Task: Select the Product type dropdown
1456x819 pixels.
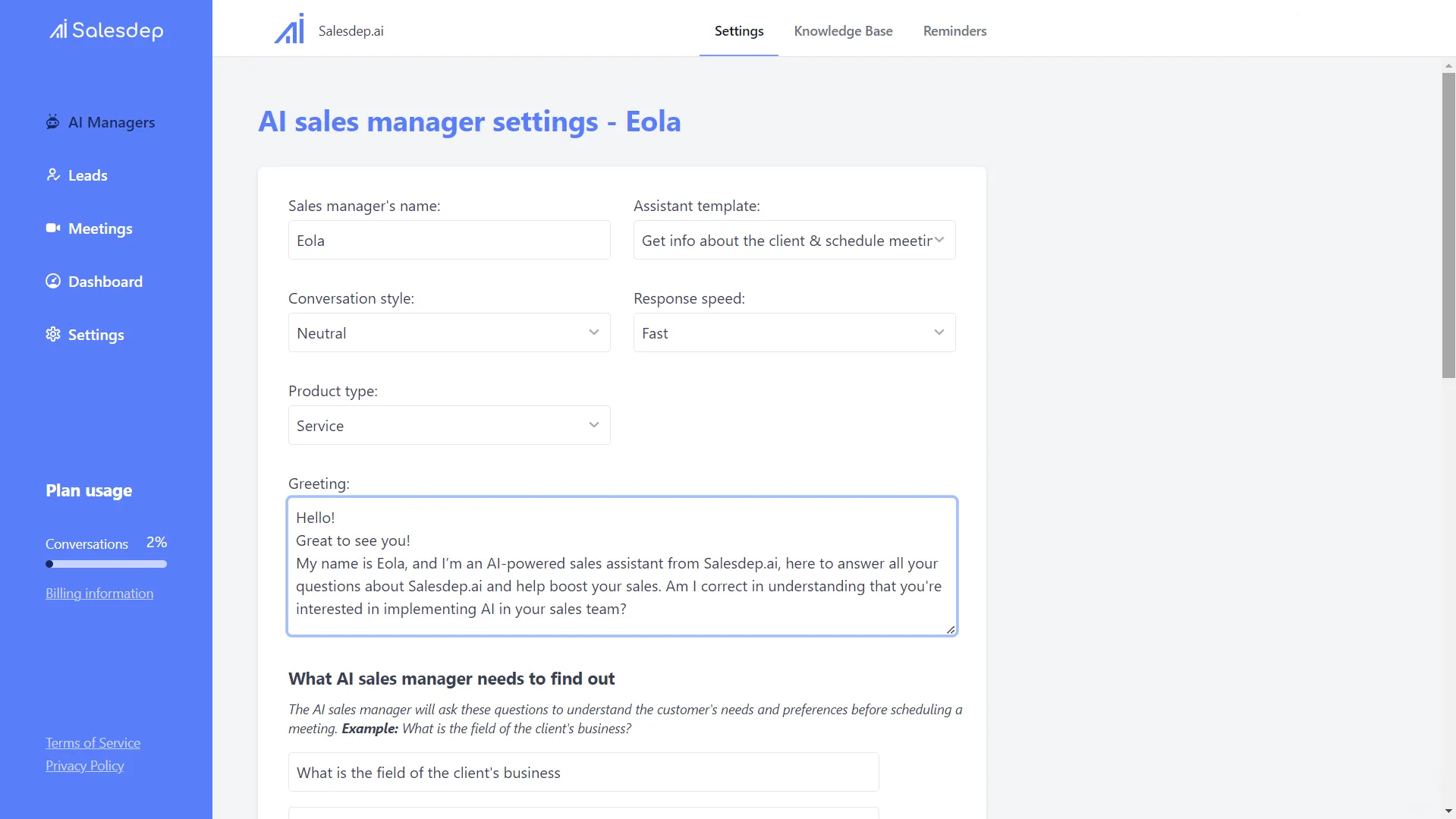Action: pyautogui.click(x=448, y=426)
